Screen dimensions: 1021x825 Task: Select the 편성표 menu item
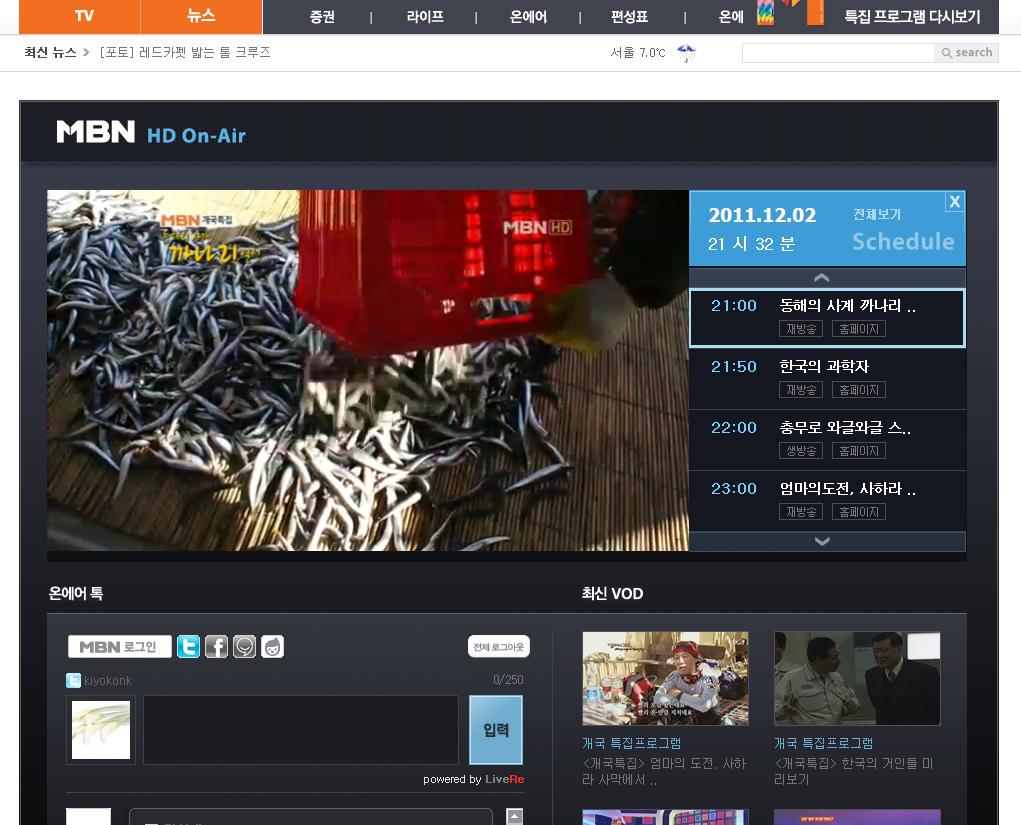coord(630,17)
